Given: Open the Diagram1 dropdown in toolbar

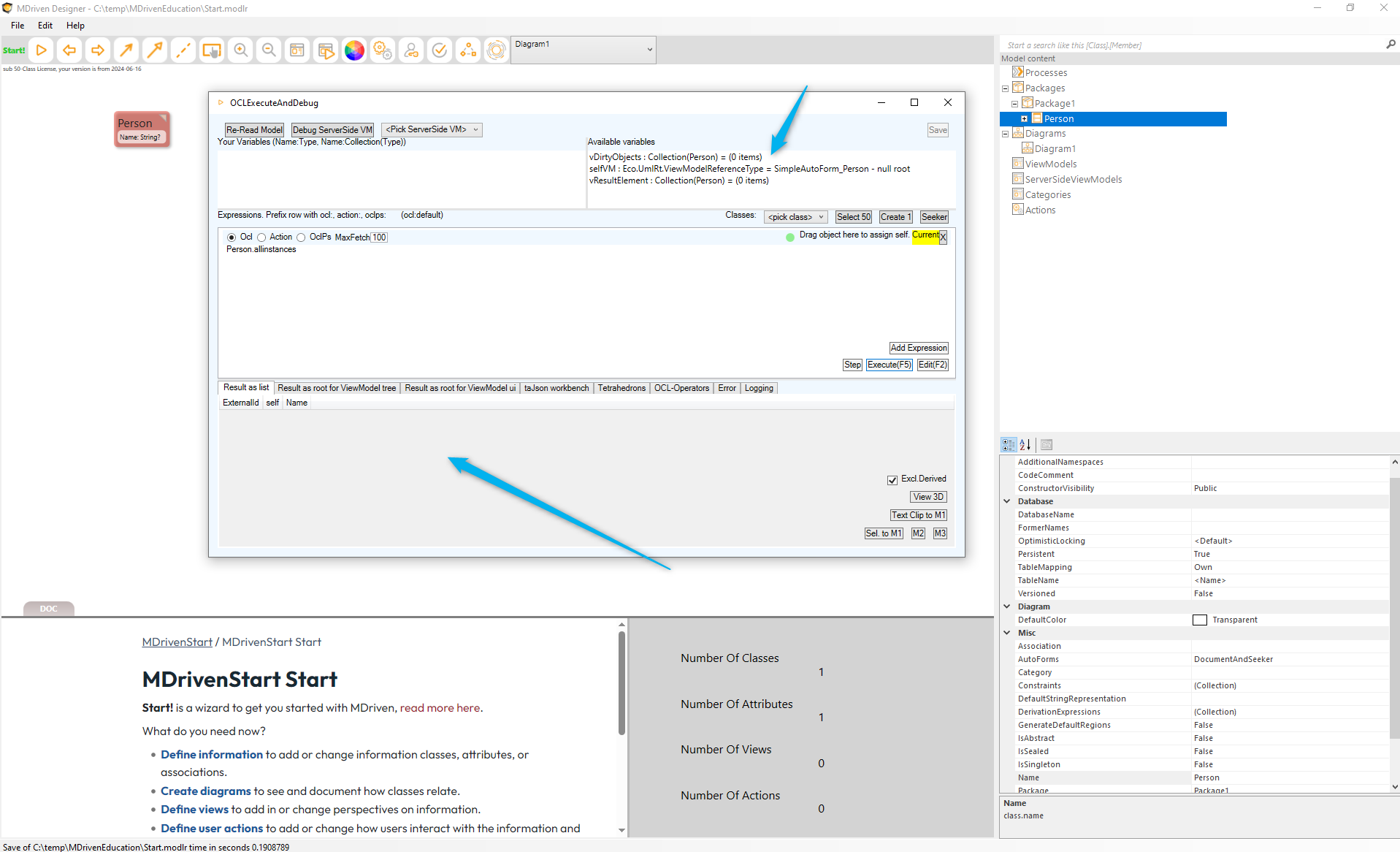Looking at the screenshot, I should click(x=583, y=50).
